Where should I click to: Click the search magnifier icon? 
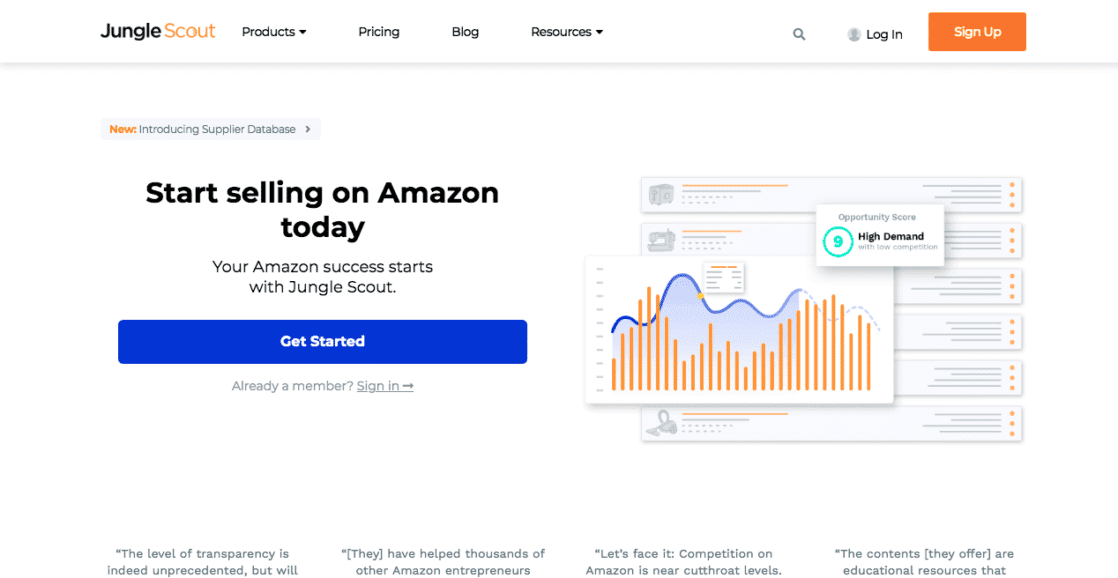point(799,33)
